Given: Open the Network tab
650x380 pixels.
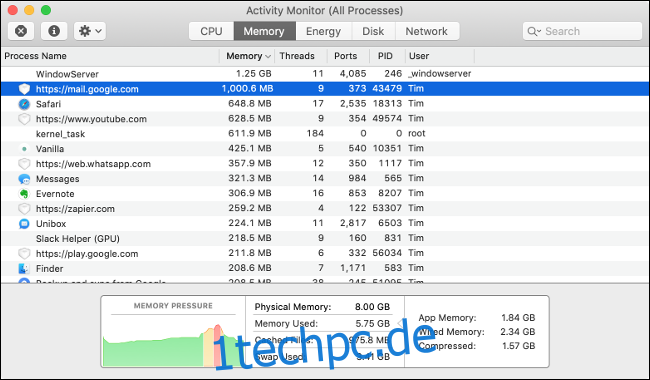Looking at the screenshot, I should pyautogui.click(x=427, y=31).
